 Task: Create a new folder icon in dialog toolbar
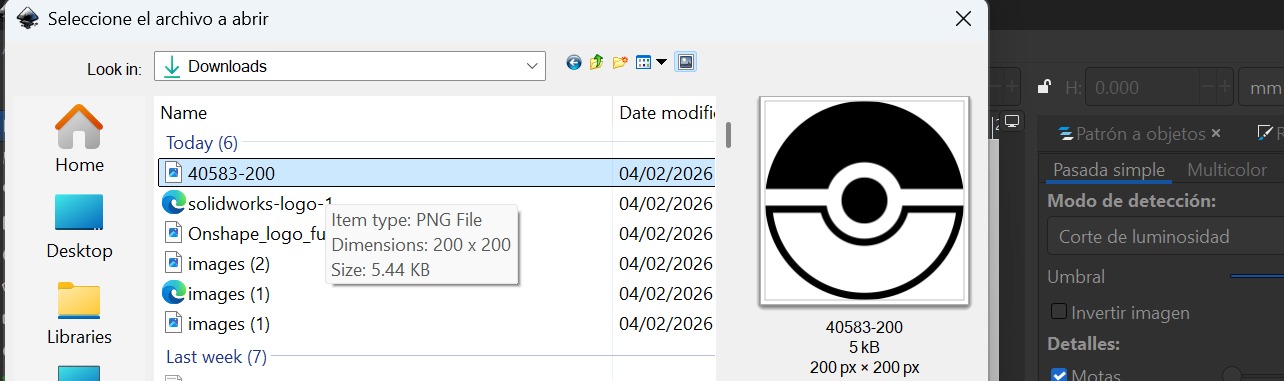point(620,63)
